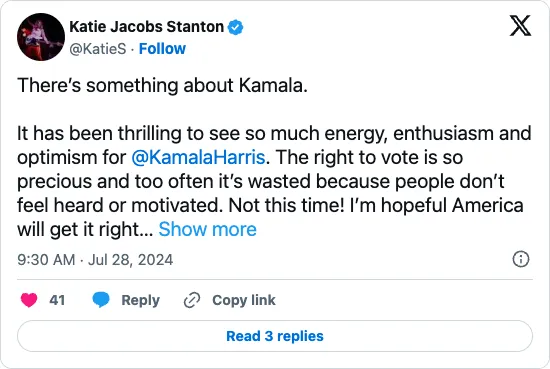Click the reply speech bubble icon
550x369 pixels.
click(x=101, y=300)
